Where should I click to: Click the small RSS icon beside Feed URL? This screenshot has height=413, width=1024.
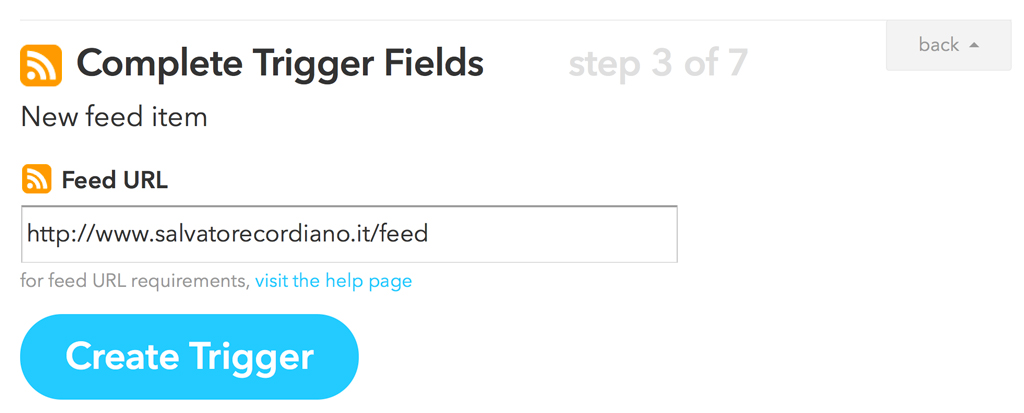click(x=37, y=179)
